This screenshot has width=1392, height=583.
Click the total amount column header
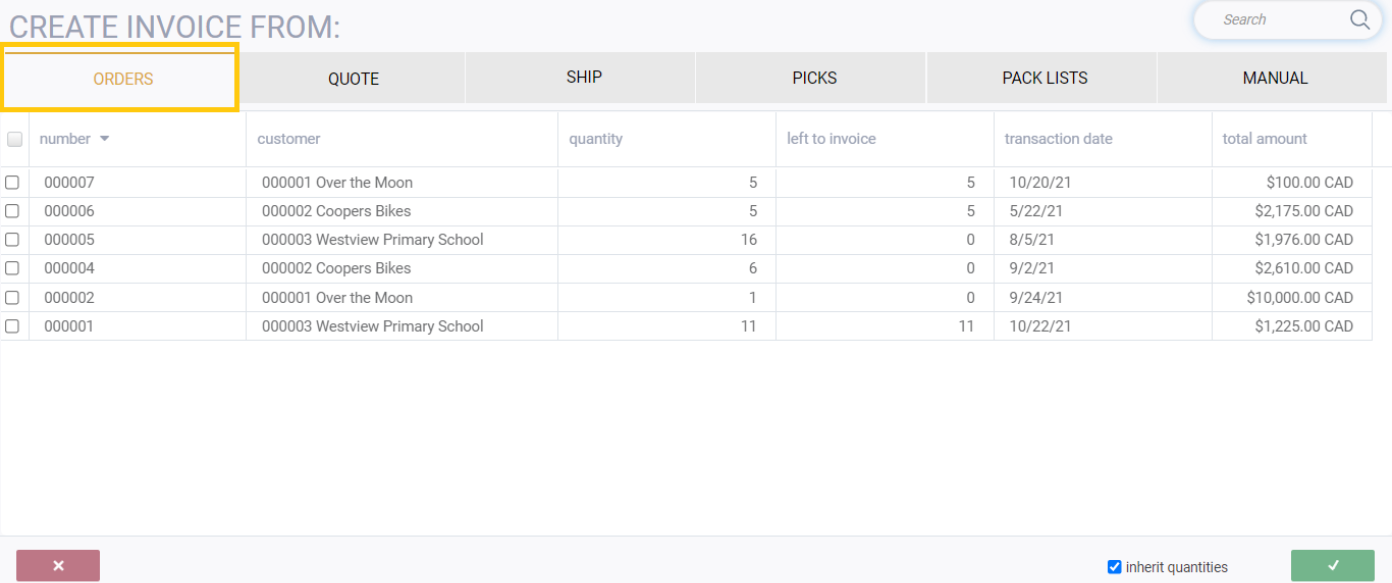(1264, 139)
